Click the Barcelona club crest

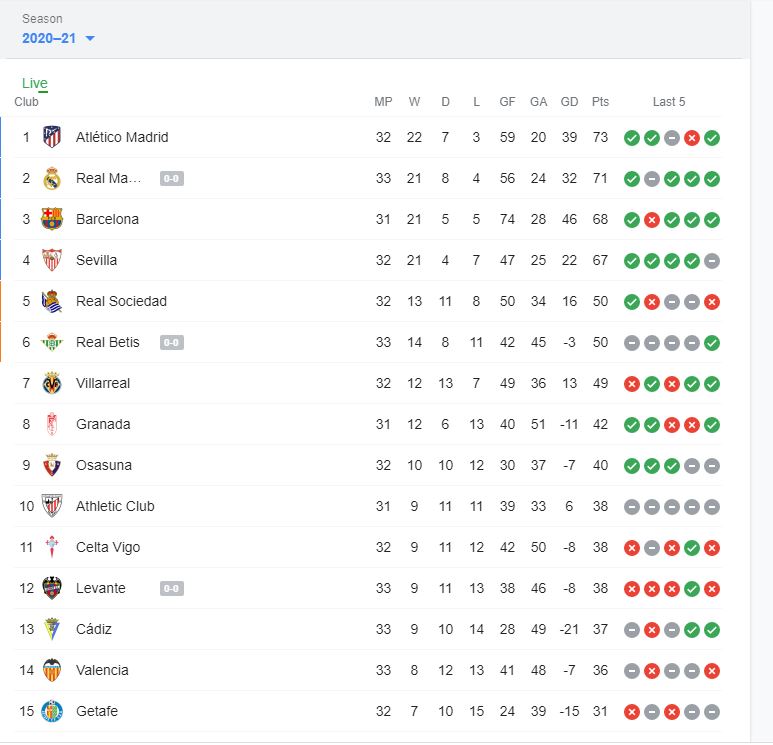pos(52,219)
